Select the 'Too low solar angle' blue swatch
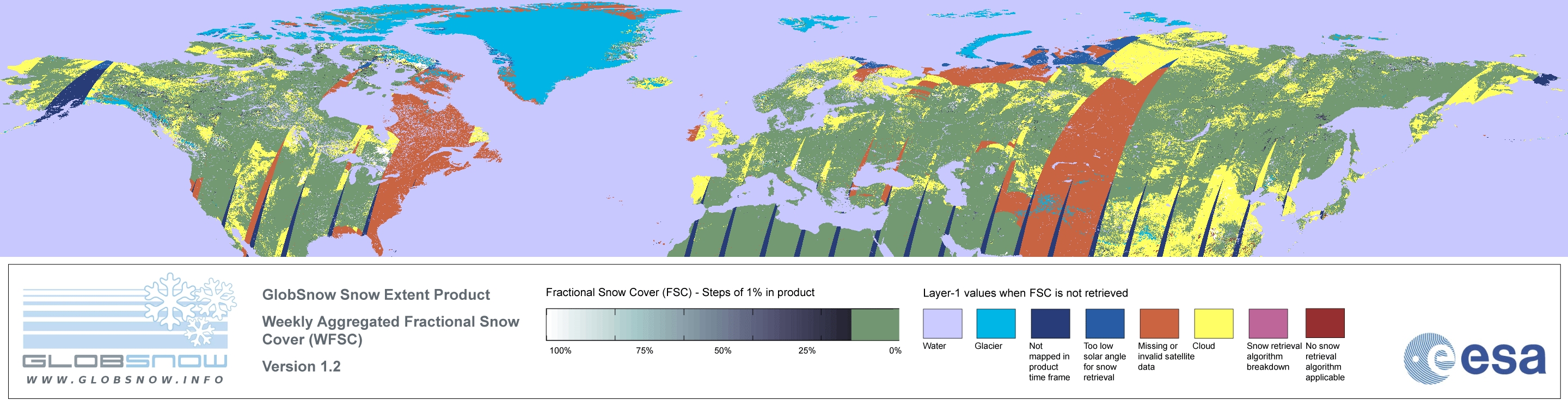Screen dimensions: 1568x406 click(1105, 323)
